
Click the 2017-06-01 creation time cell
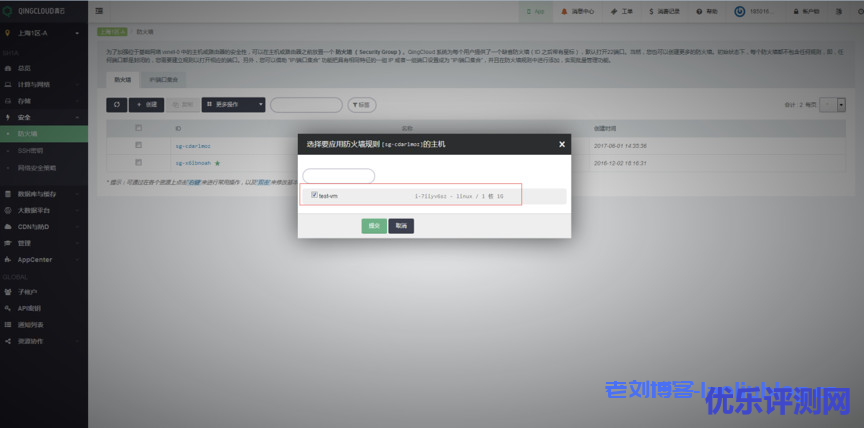pyautogui.click(x=620, y=146)
